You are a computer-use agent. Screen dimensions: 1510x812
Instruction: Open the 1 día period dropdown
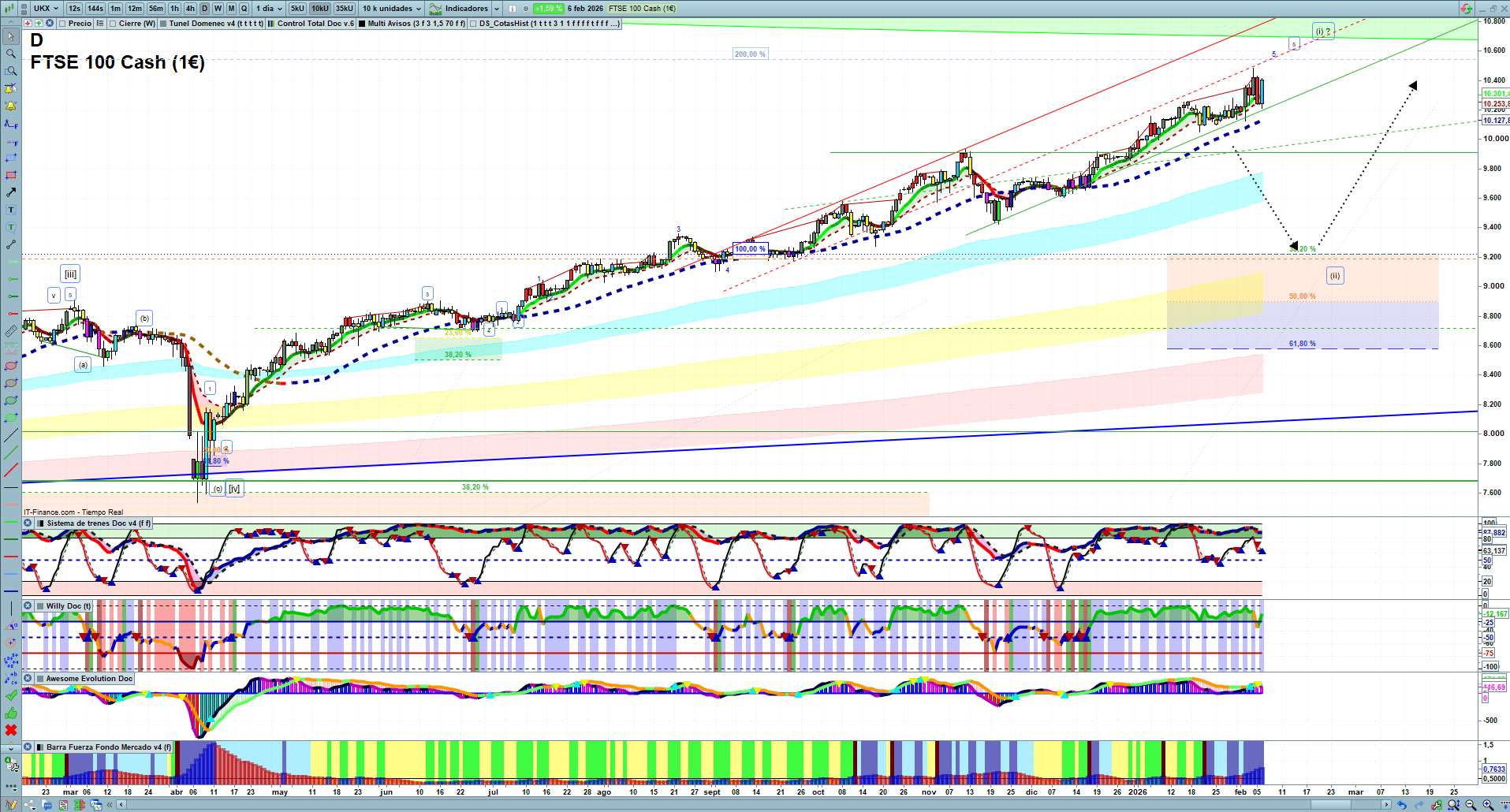pyautogui.click(x=268, y=9)
